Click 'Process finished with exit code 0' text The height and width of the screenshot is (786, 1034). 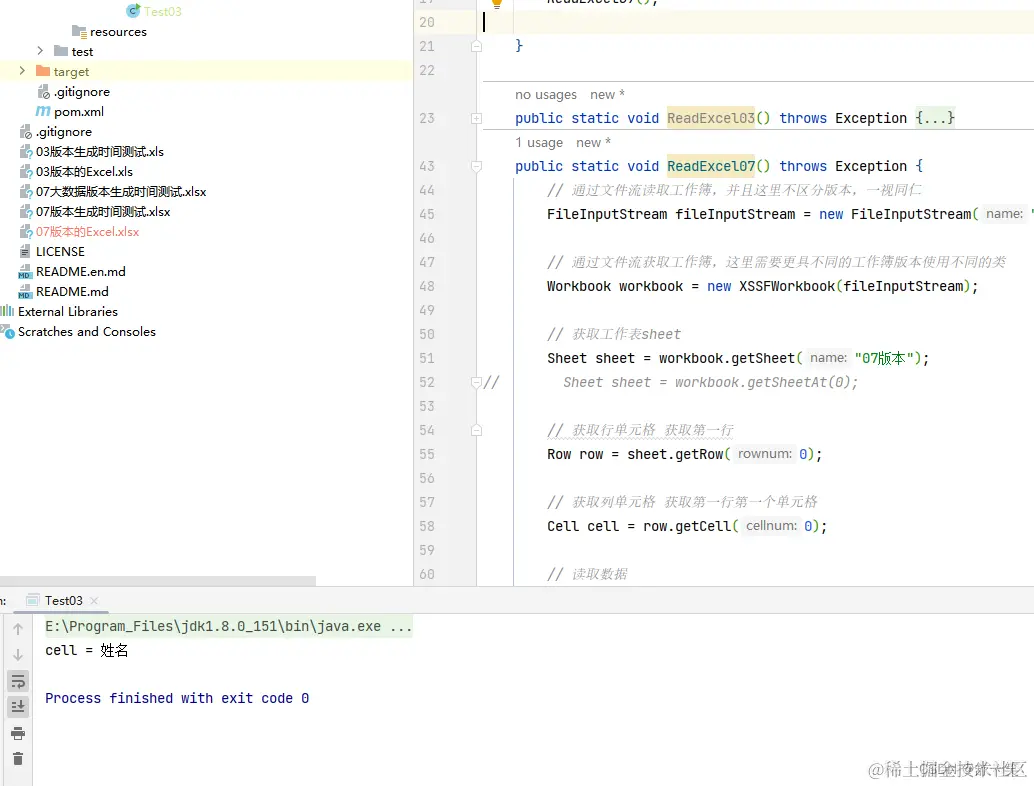pyautogui.click(x=177, y=698)
